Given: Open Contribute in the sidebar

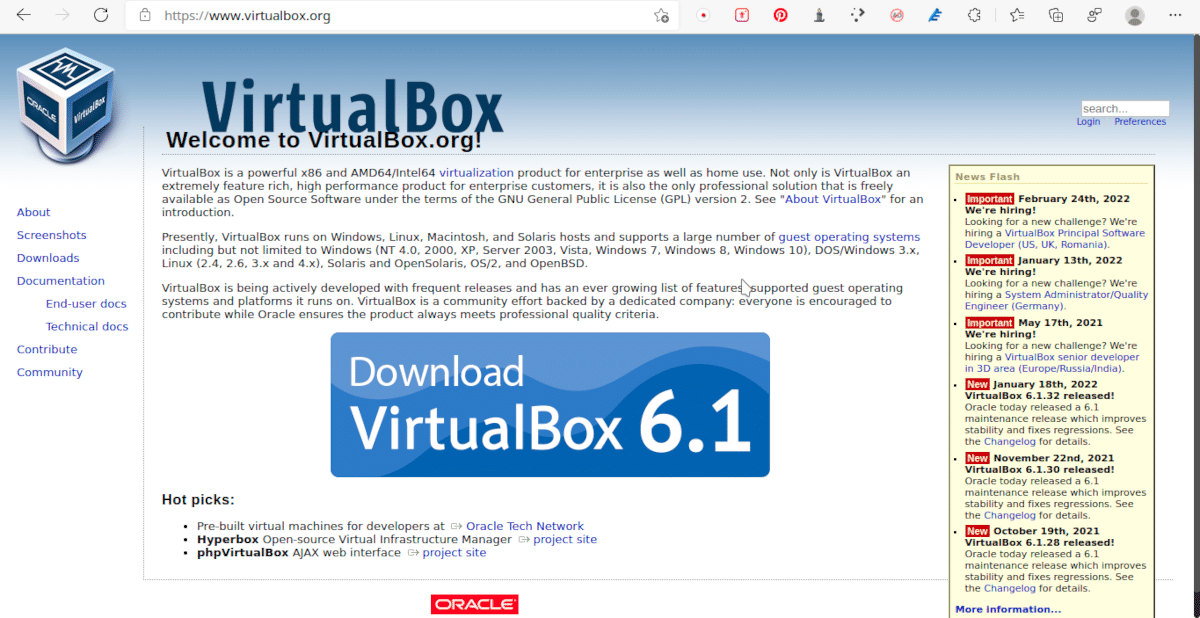Looking at the screenshot, I should tap(47, 349).
